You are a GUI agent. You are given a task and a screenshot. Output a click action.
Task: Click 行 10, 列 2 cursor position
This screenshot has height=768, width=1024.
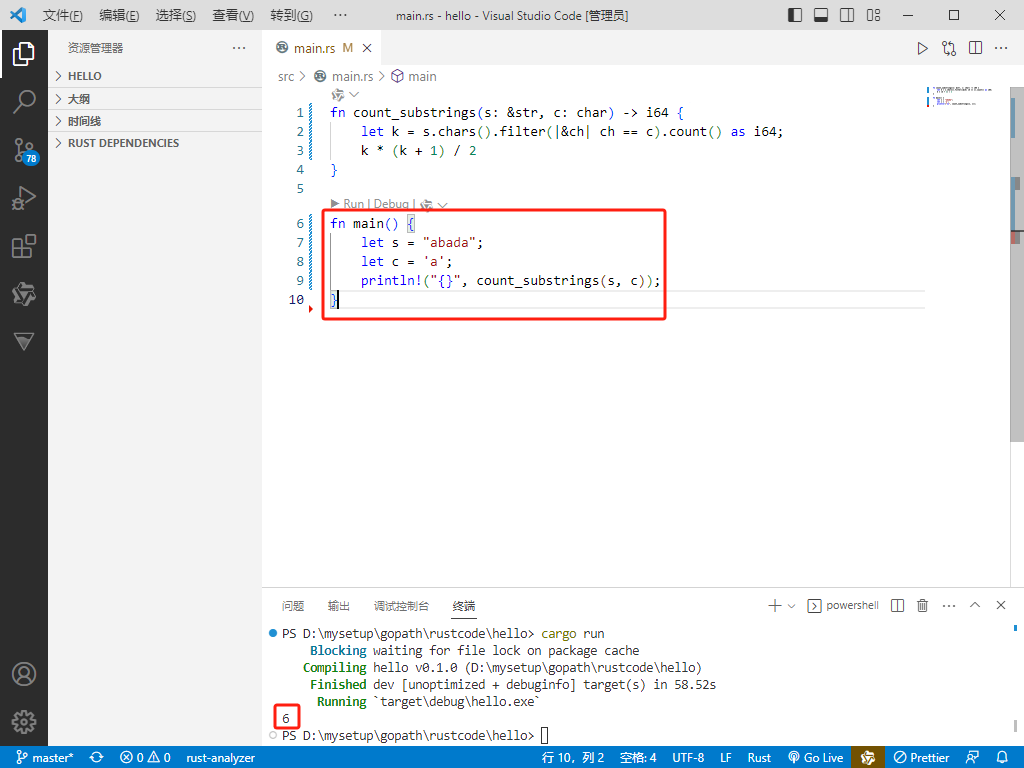pos(573,758)
